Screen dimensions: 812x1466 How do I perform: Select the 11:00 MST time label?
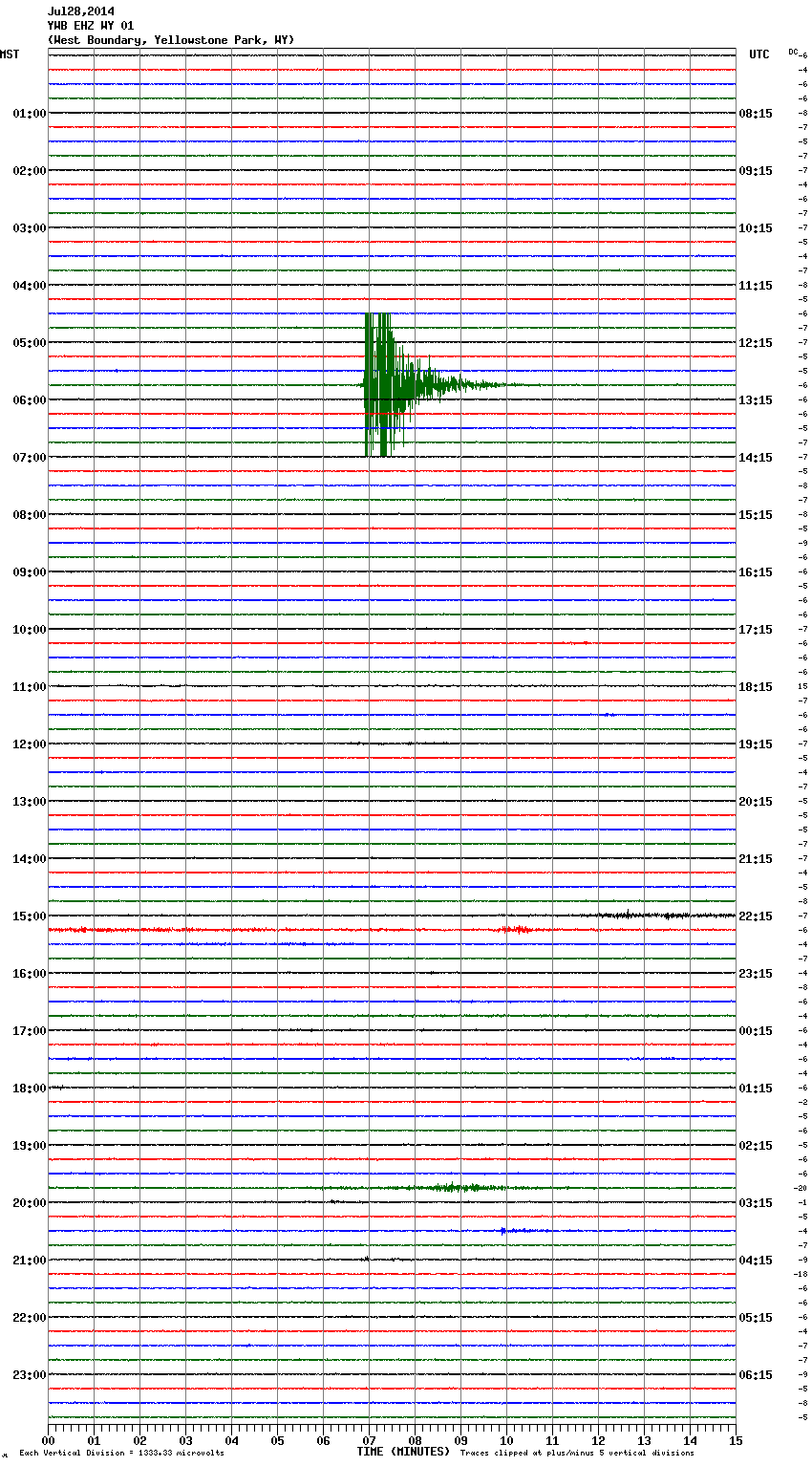[30, 687]
